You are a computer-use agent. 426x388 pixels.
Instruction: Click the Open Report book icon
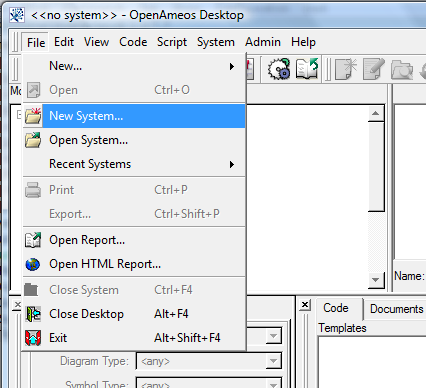[x=33, y=240]
